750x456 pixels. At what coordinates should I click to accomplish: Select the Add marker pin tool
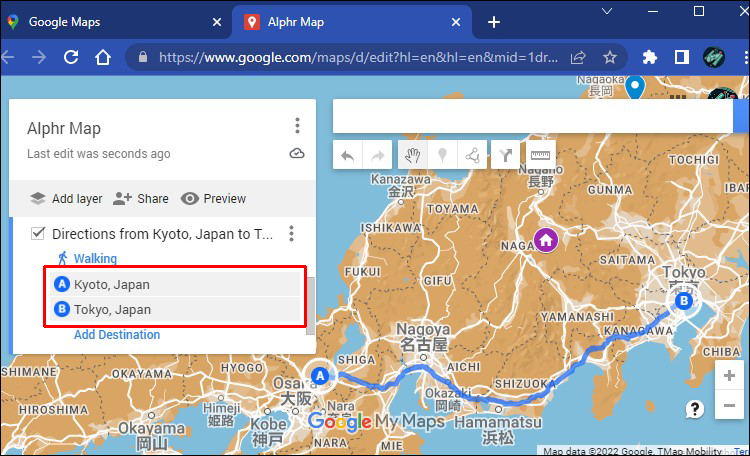pyautogui.click(x=442, y=155)
